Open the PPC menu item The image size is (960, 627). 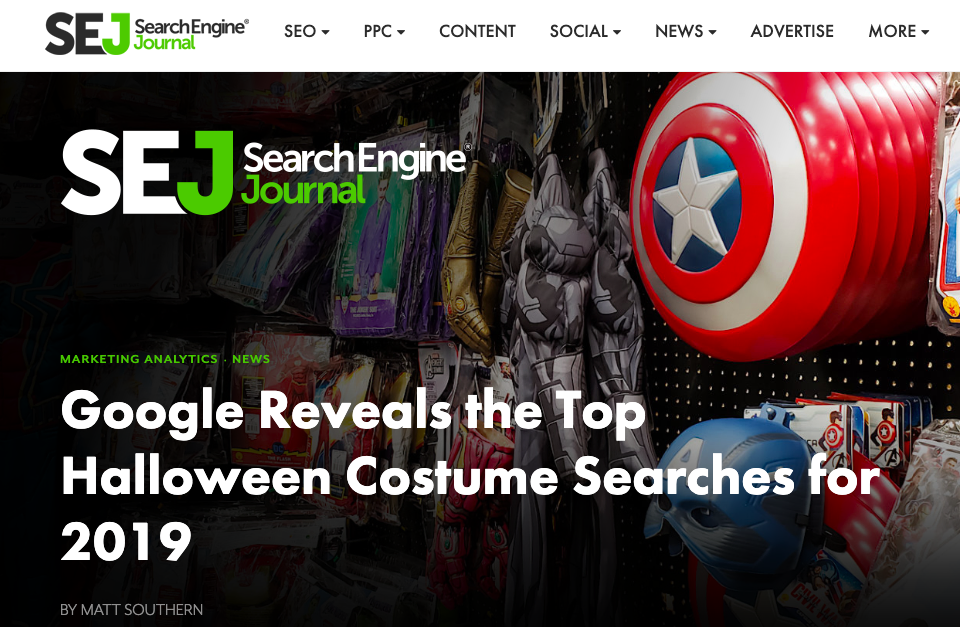point(384,31)
